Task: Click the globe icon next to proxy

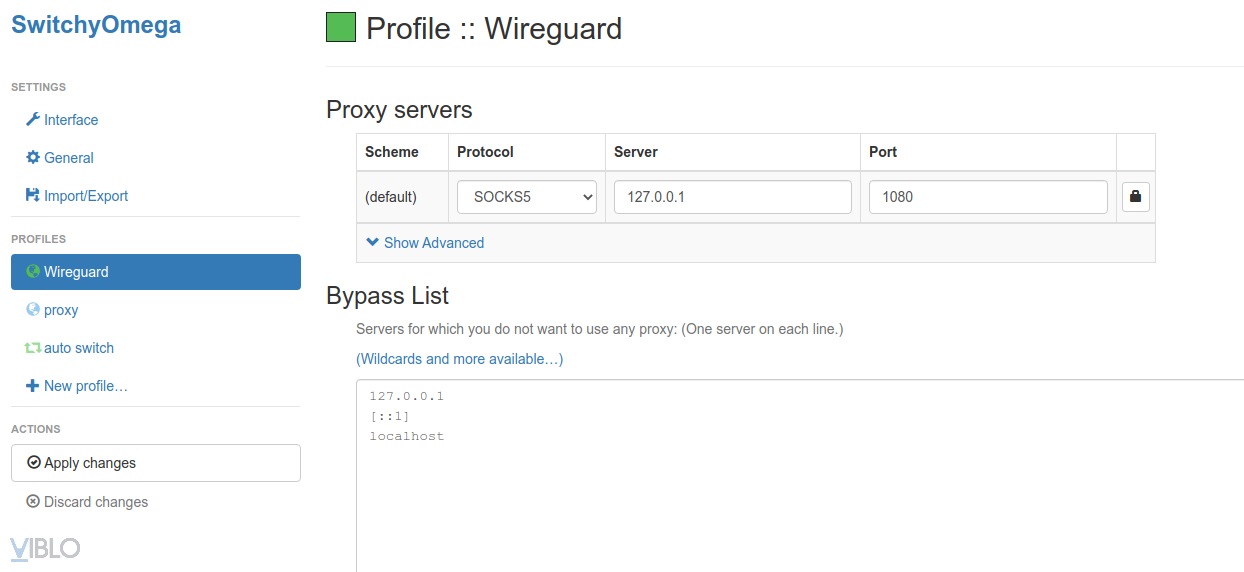Action: click(33, 310)
